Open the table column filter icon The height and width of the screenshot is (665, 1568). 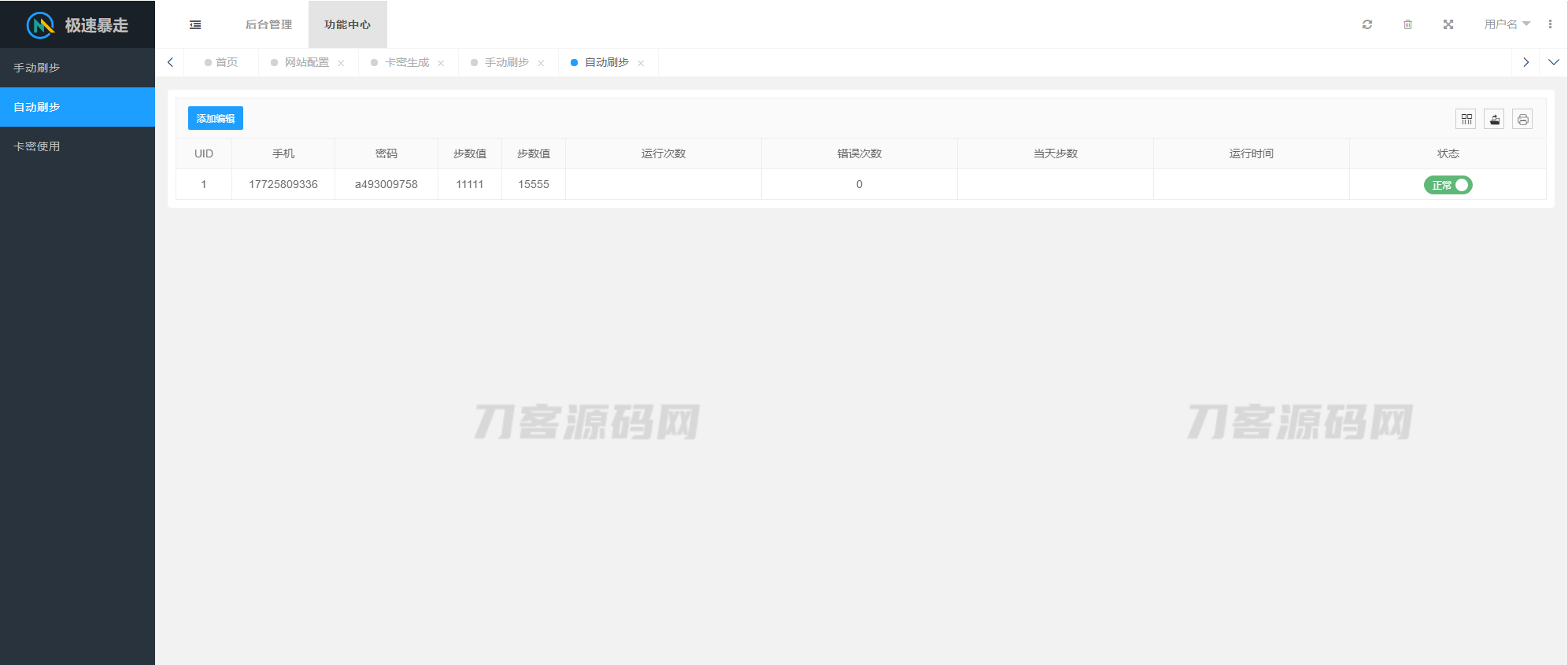pos(1466,120)
